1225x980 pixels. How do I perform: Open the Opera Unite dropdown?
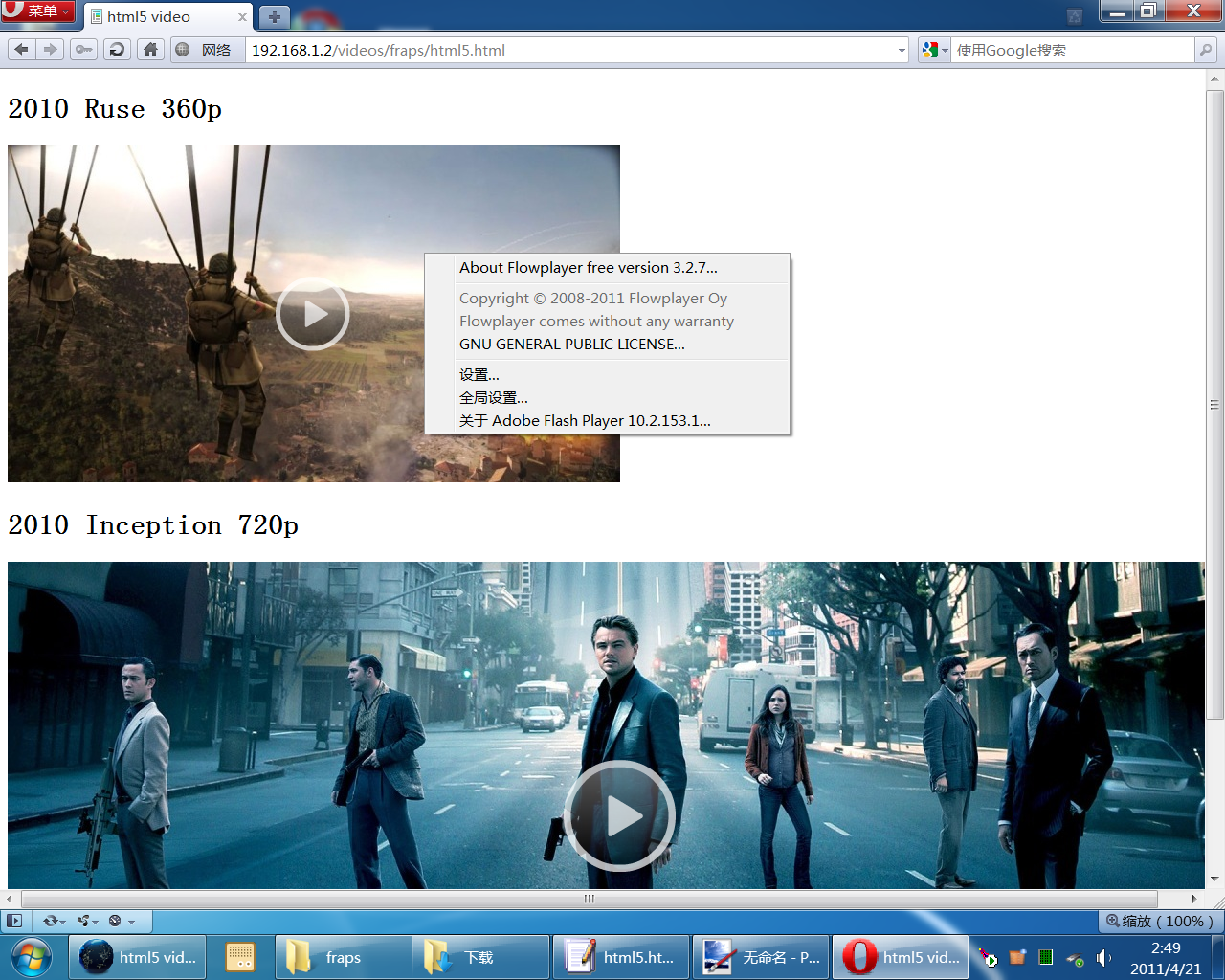(x=88, y=921)
